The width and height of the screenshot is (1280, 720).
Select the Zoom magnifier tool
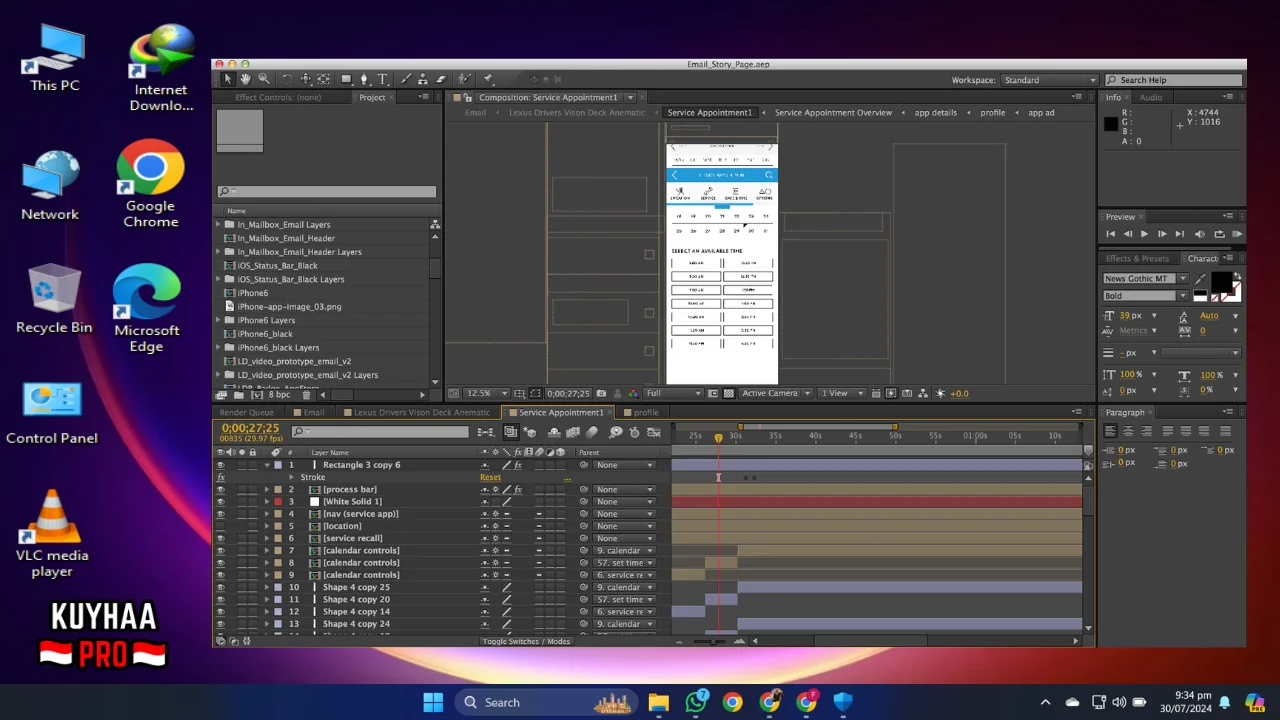(263, 79)
